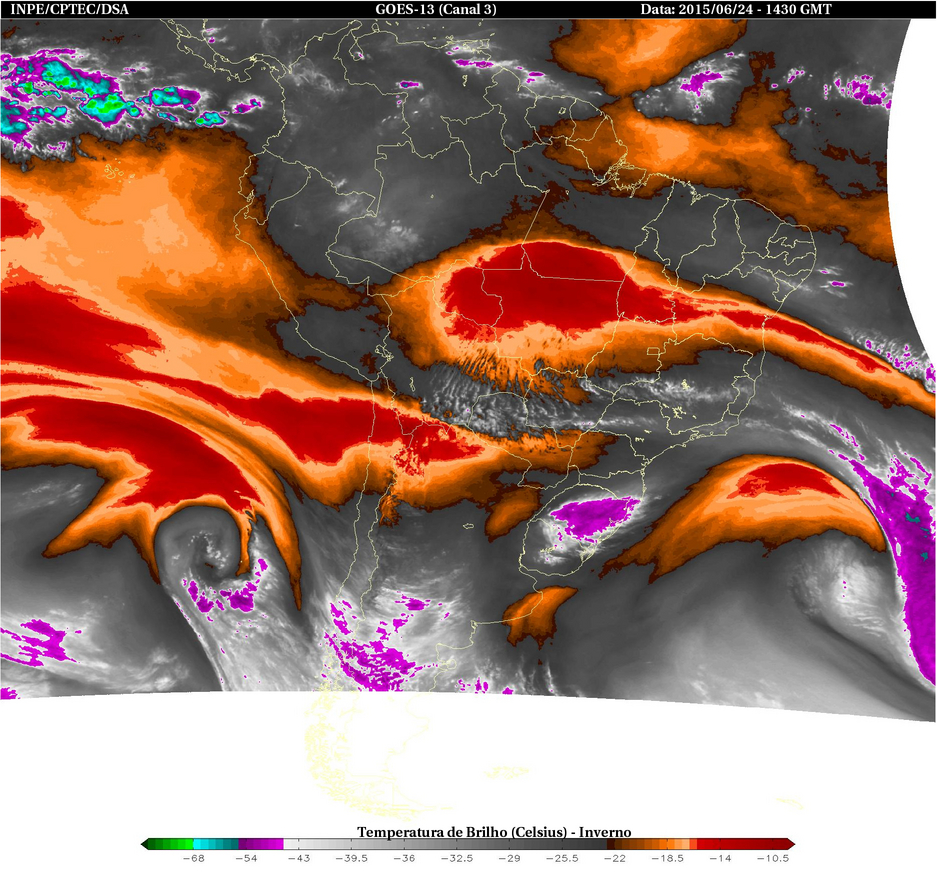This screenshot has height=877, width=937.
Task: Click the -22 legend value
Action: click(615, 858)
